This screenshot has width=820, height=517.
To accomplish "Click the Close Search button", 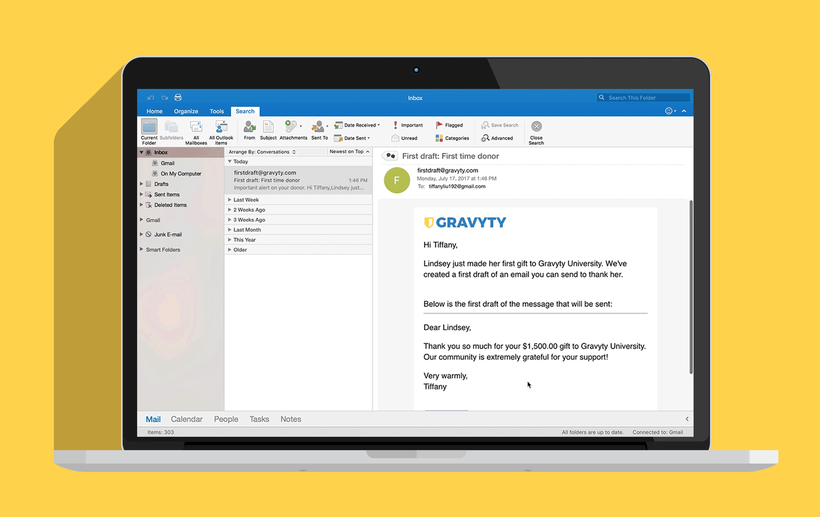I will 536,132.
